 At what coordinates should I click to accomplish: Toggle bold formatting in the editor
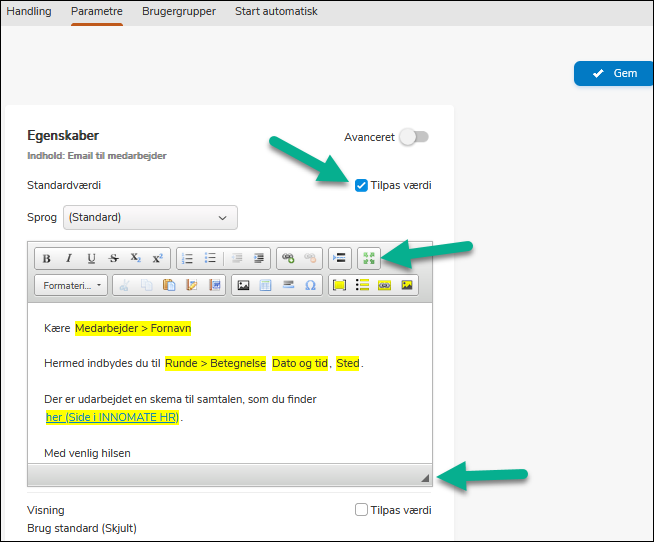(47, 258)
